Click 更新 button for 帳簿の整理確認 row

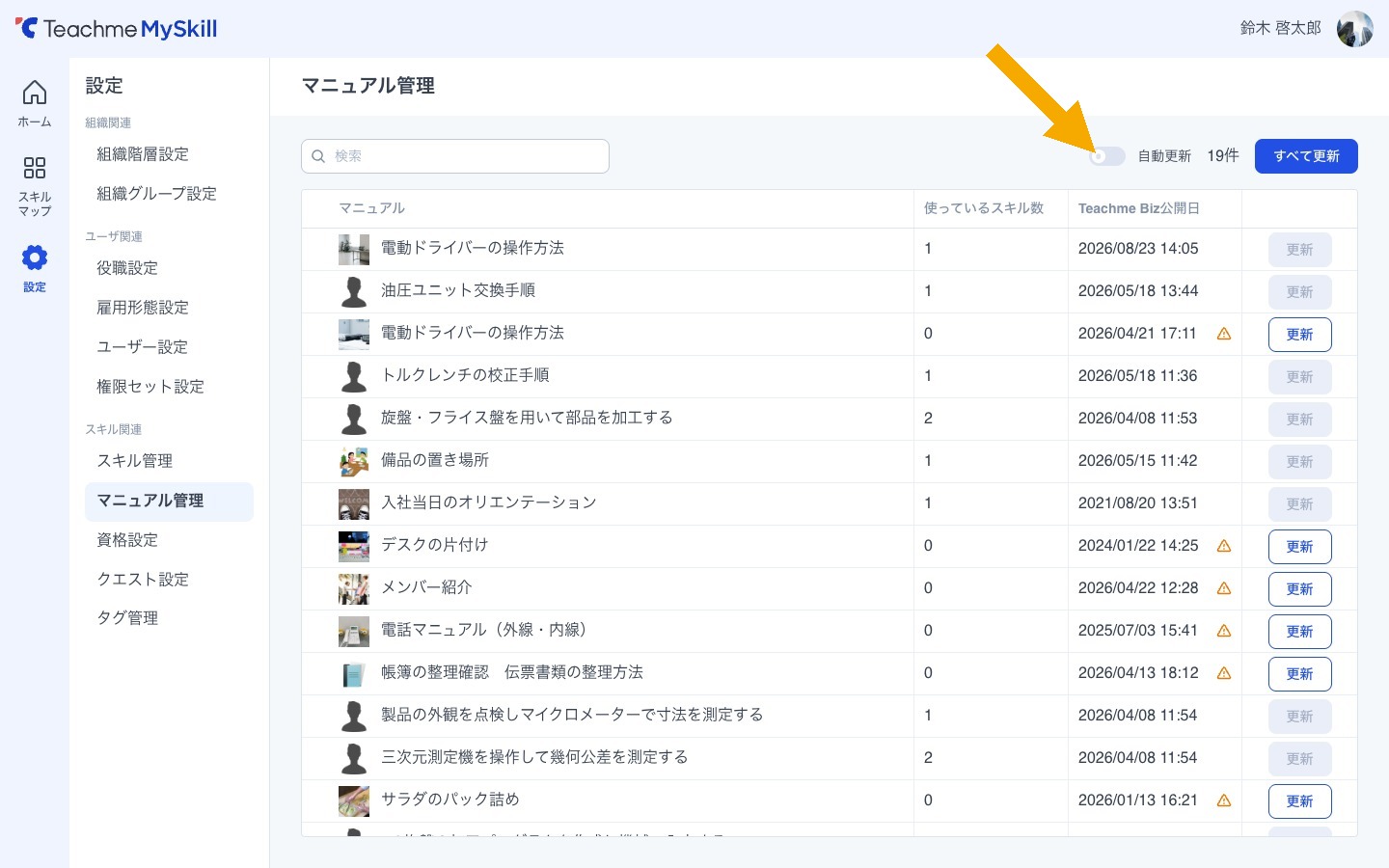[1299, 674]
